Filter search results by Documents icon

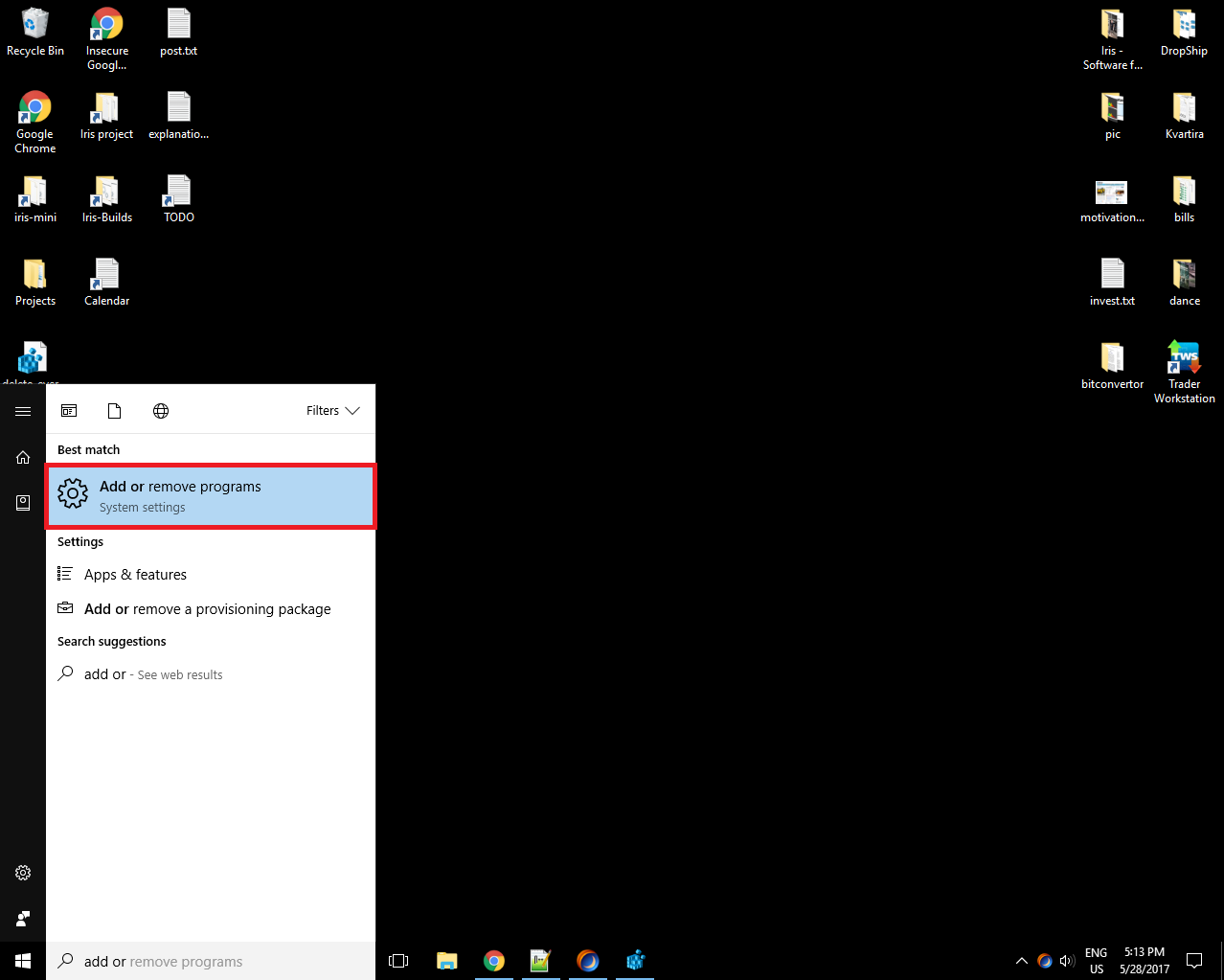pos(115,411)
